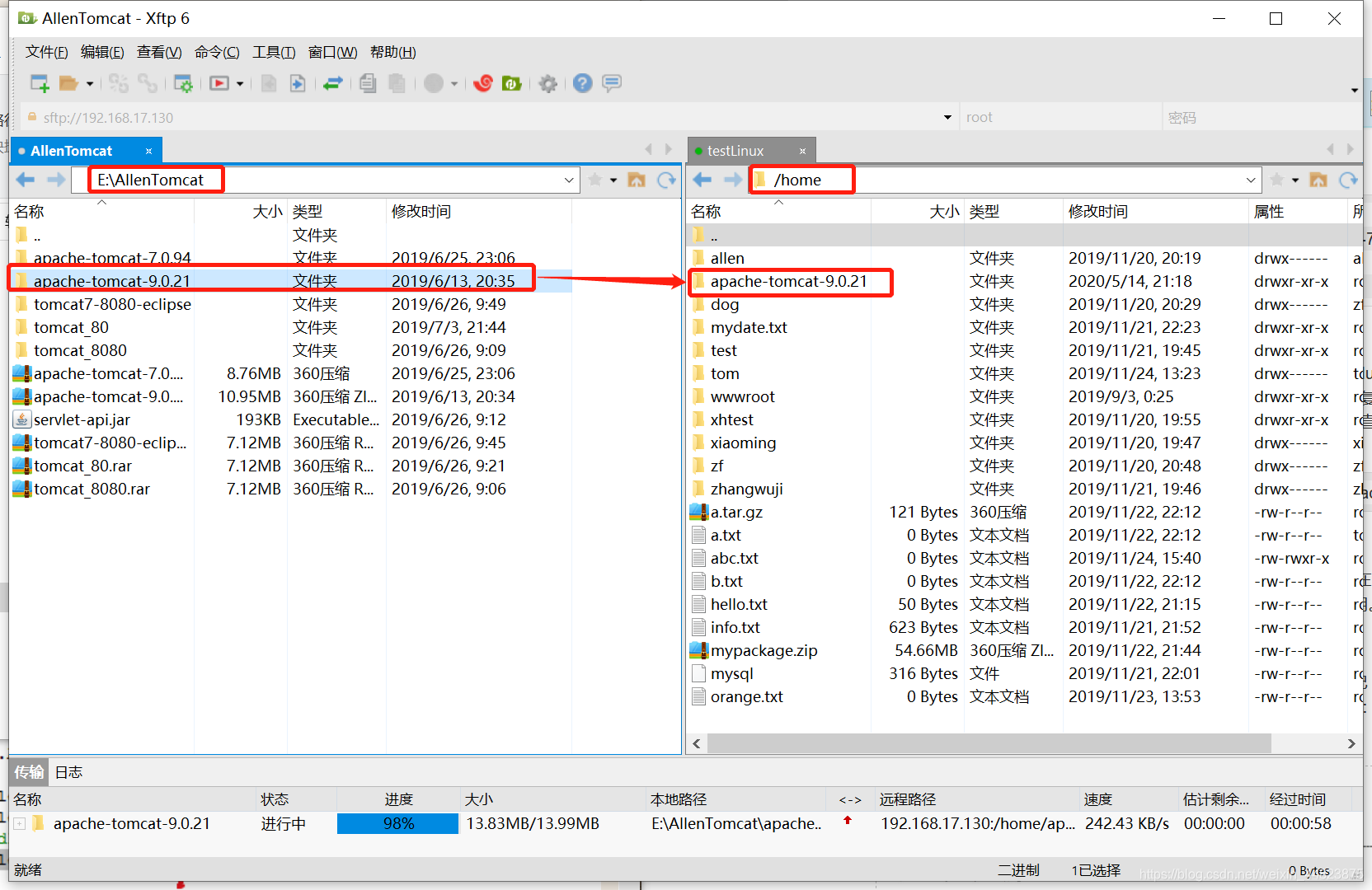1372x890 pixels.
Task: Go forward in the local pane
Action: click(56, 180)
